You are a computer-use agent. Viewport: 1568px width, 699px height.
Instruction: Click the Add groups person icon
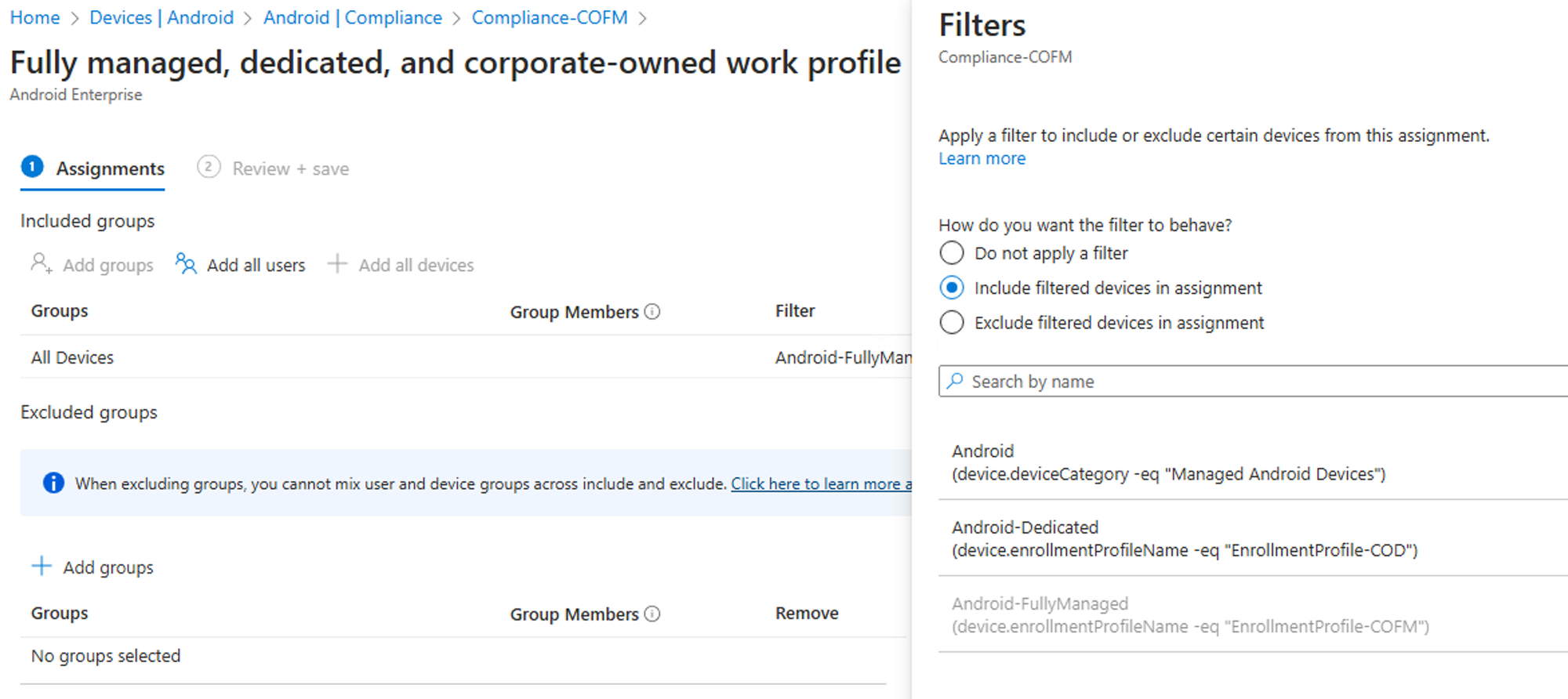41,263
